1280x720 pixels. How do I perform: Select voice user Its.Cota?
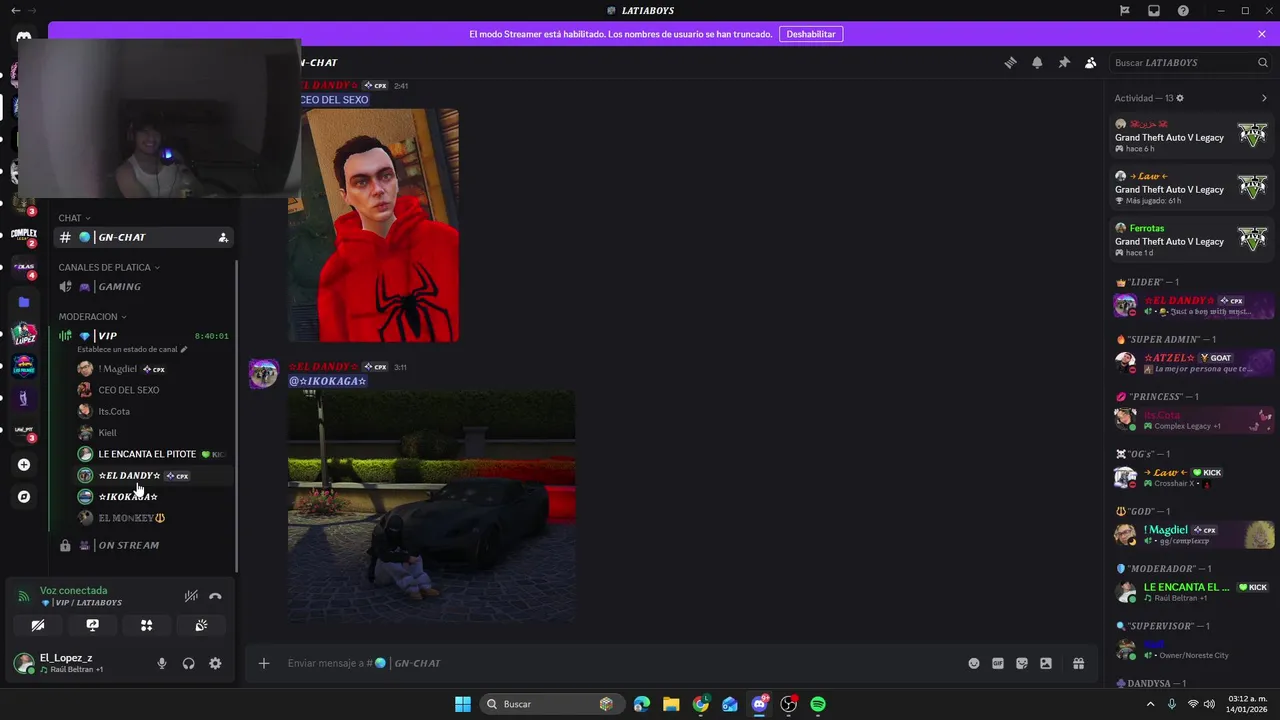click(x=155, y=411)
